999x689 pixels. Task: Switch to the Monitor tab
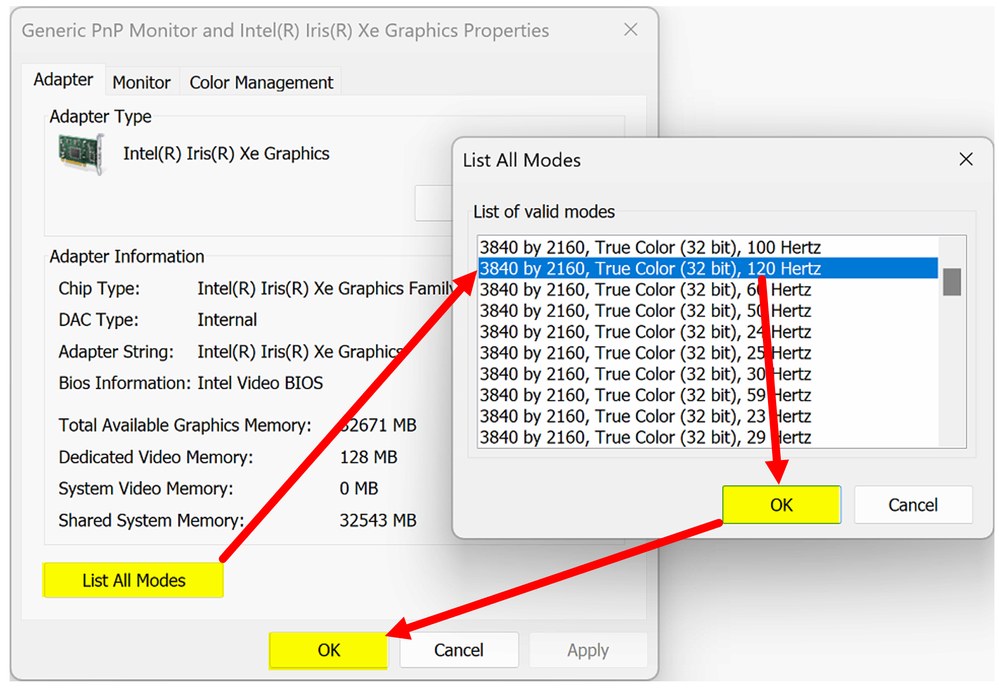tap(141, 82)
